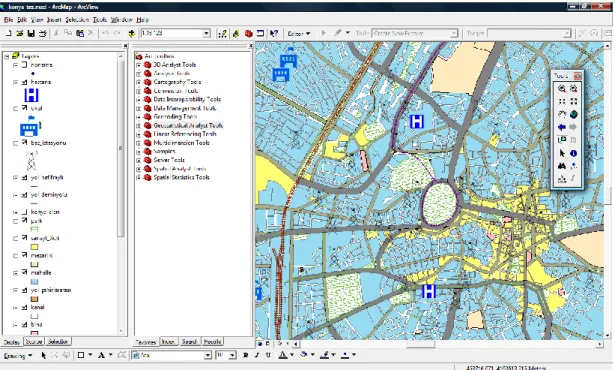Open the File menu
Image resolution: width=615 pixels, height=370 pixels.
coord(8,20)
